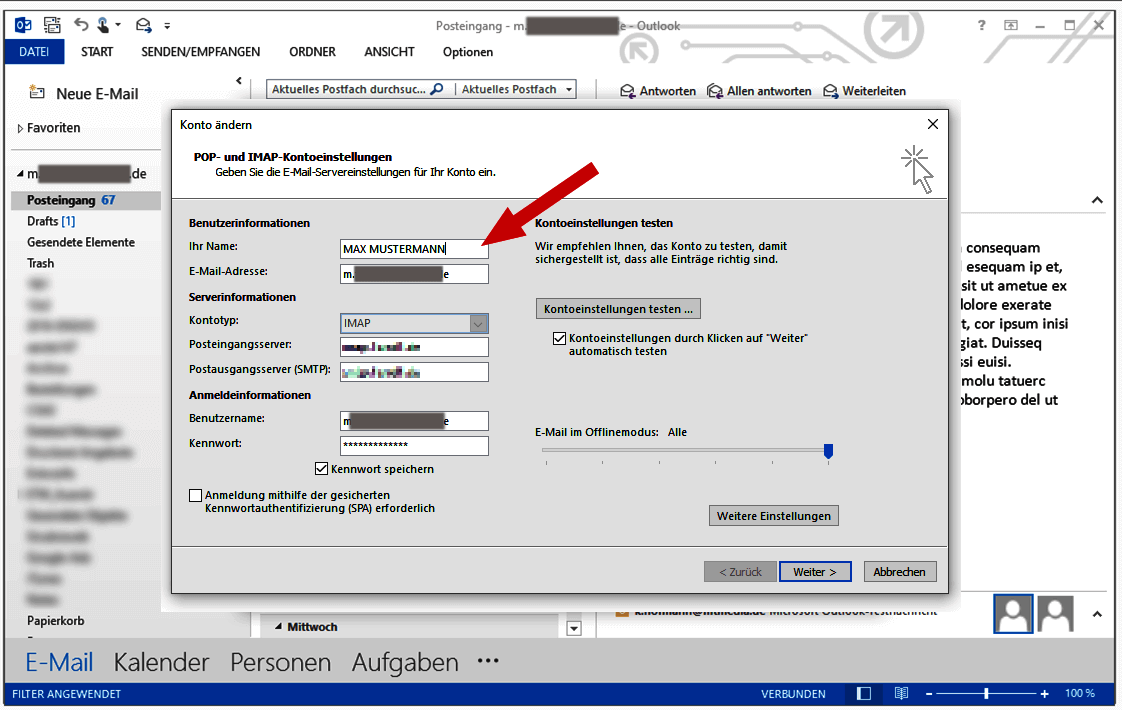Click the E-Mail im Offlinemodus slider handle
The width and height of the screenshot is (1122, 710).
tap(829, 451)
